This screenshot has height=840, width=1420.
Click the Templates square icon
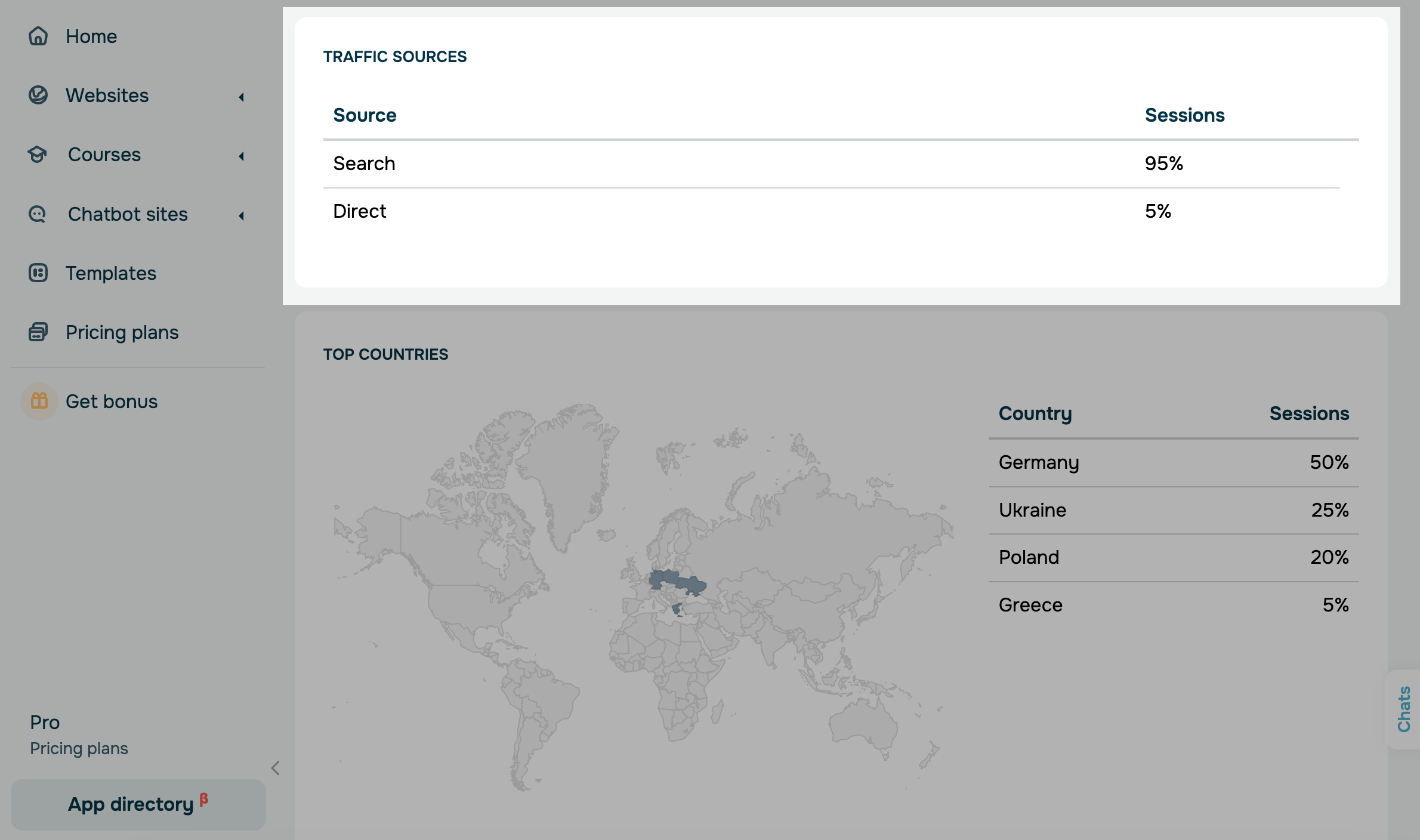tap(38, 273)
